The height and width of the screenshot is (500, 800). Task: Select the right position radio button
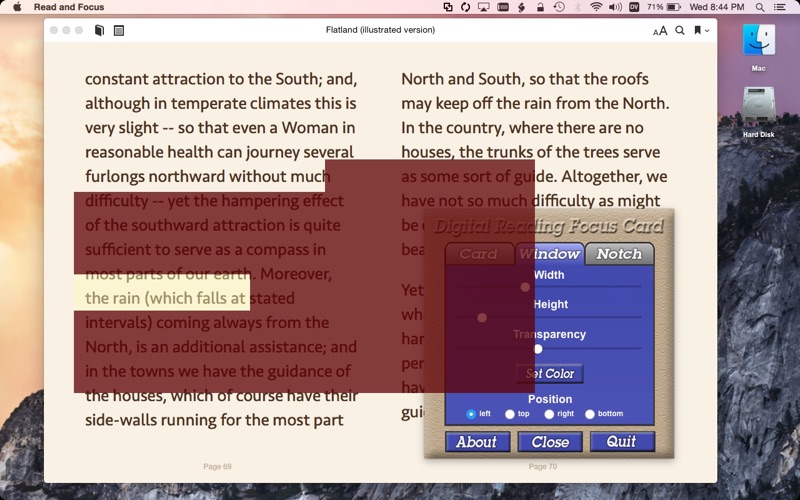pyautogui.click(x=549, y=414)
